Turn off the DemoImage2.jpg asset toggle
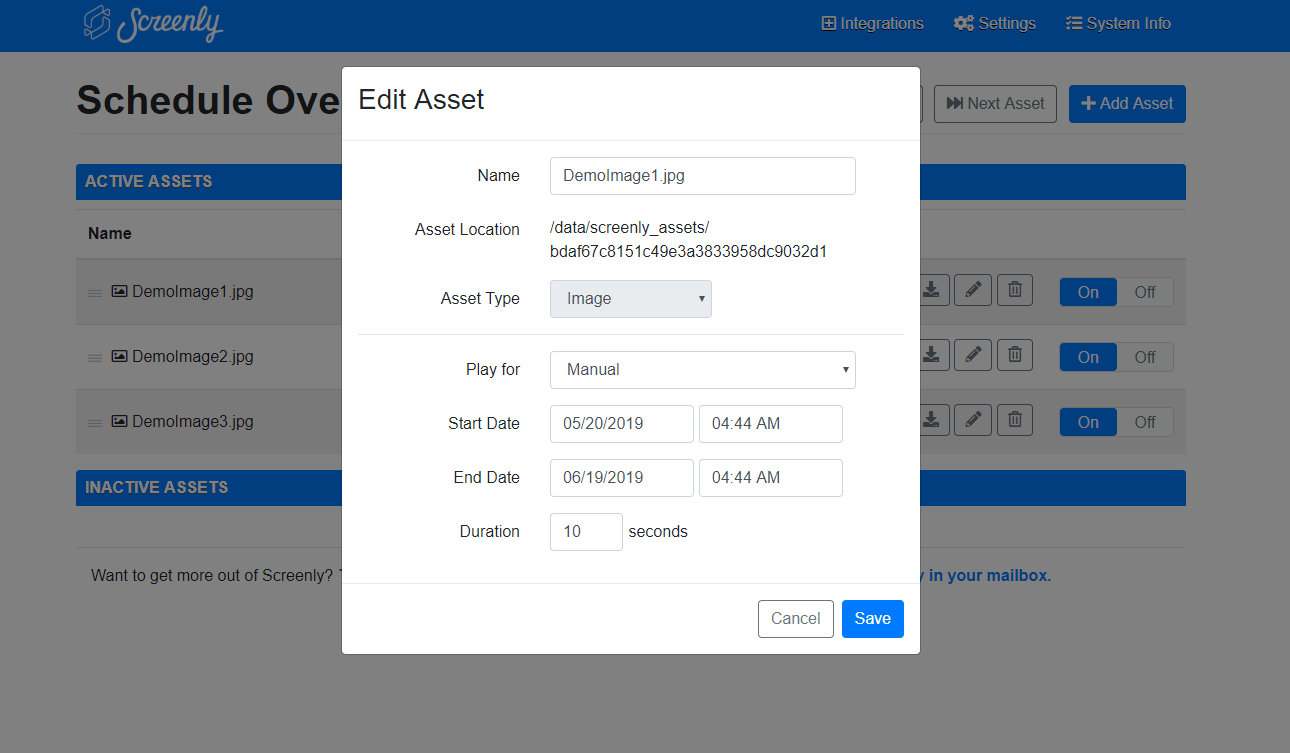Viewport: 1290px width, 753px height. [1144, 357]
